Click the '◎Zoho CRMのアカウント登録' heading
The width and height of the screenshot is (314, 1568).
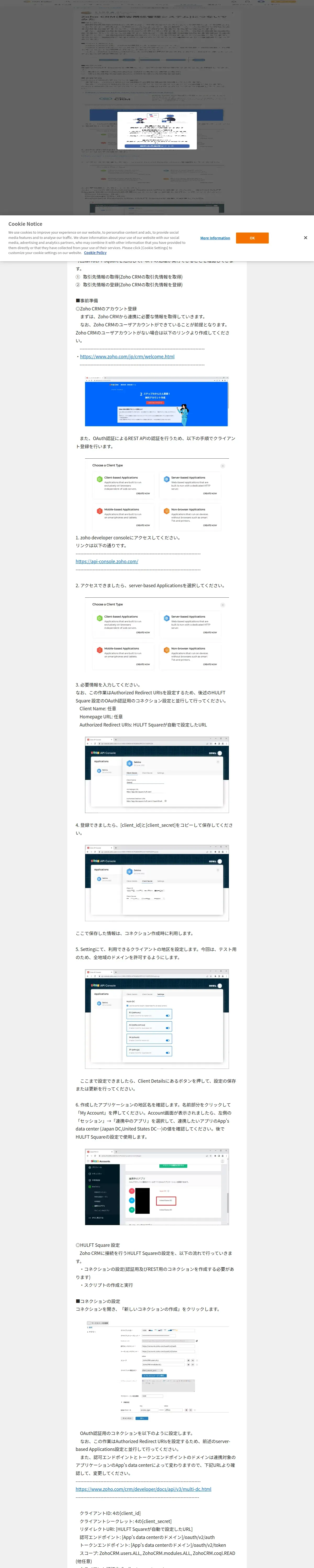[x=106, y=309]
